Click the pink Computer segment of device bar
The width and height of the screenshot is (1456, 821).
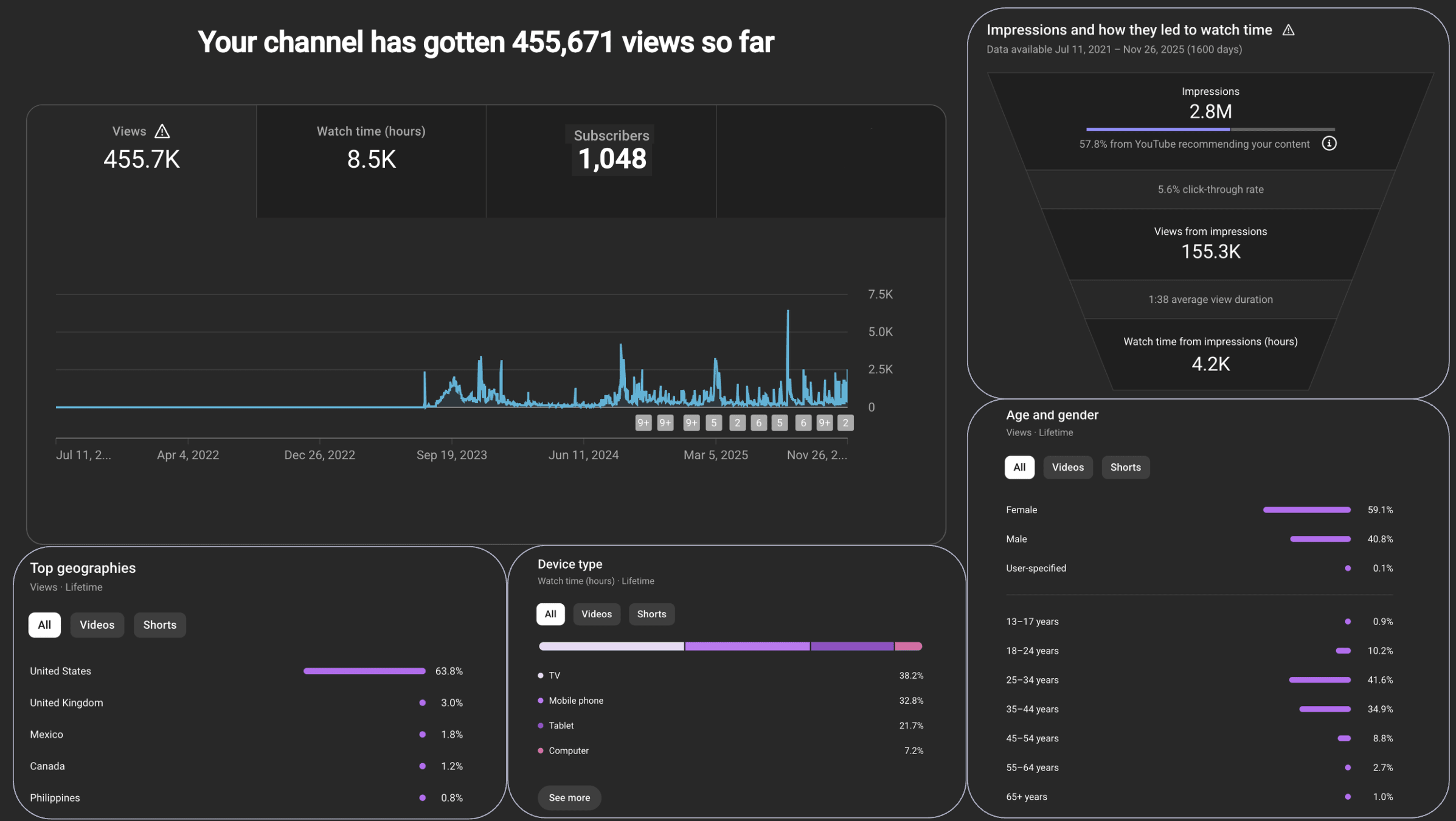click(909, 646)
